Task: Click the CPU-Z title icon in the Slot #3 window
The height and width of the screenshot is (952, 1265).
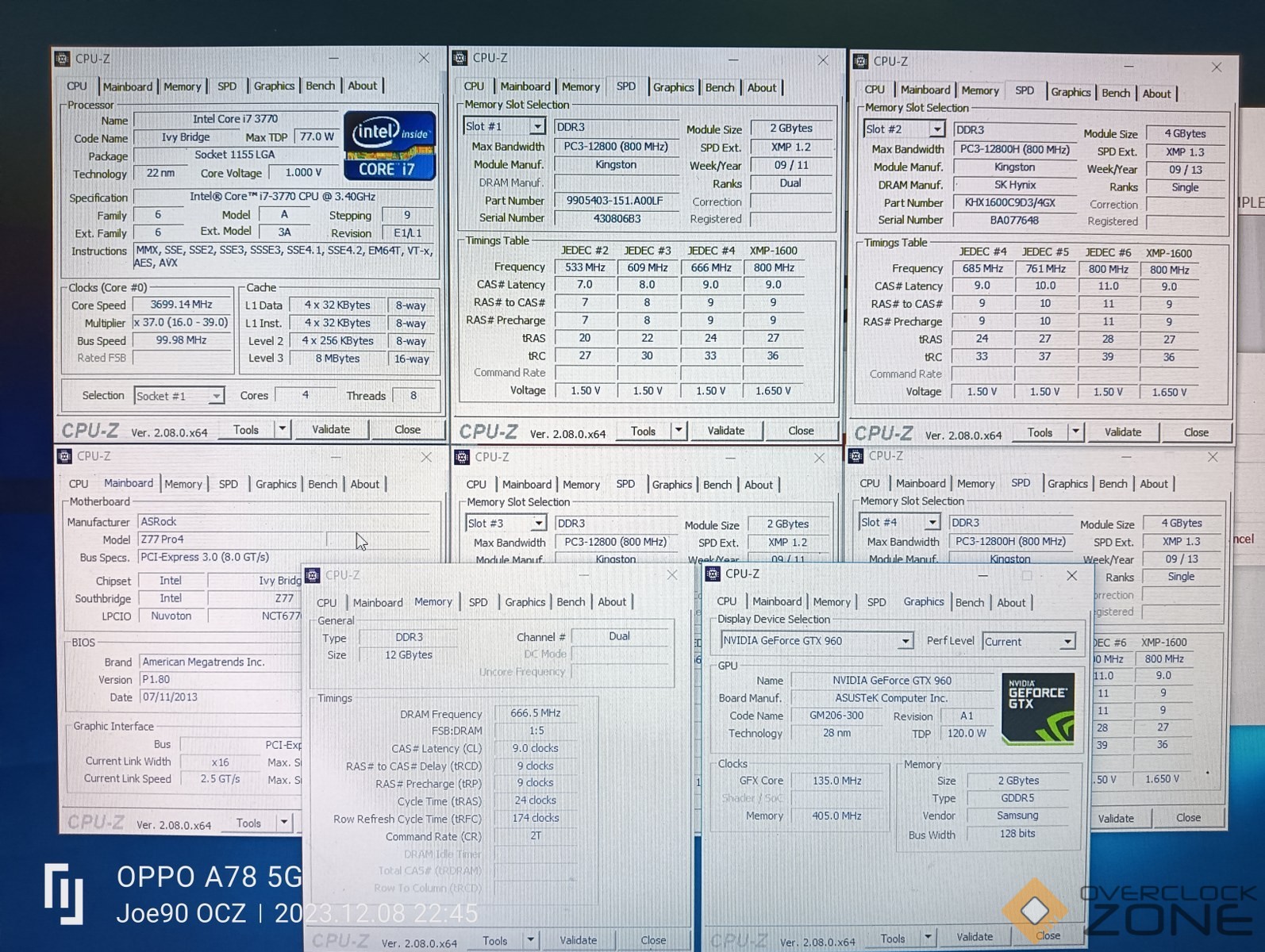Action: click(461, 457)
